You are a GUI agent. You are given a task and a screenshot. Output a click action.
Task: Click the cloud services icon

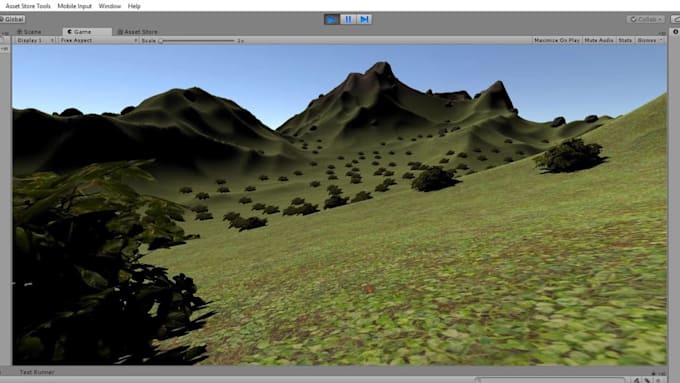pos(676,19)
